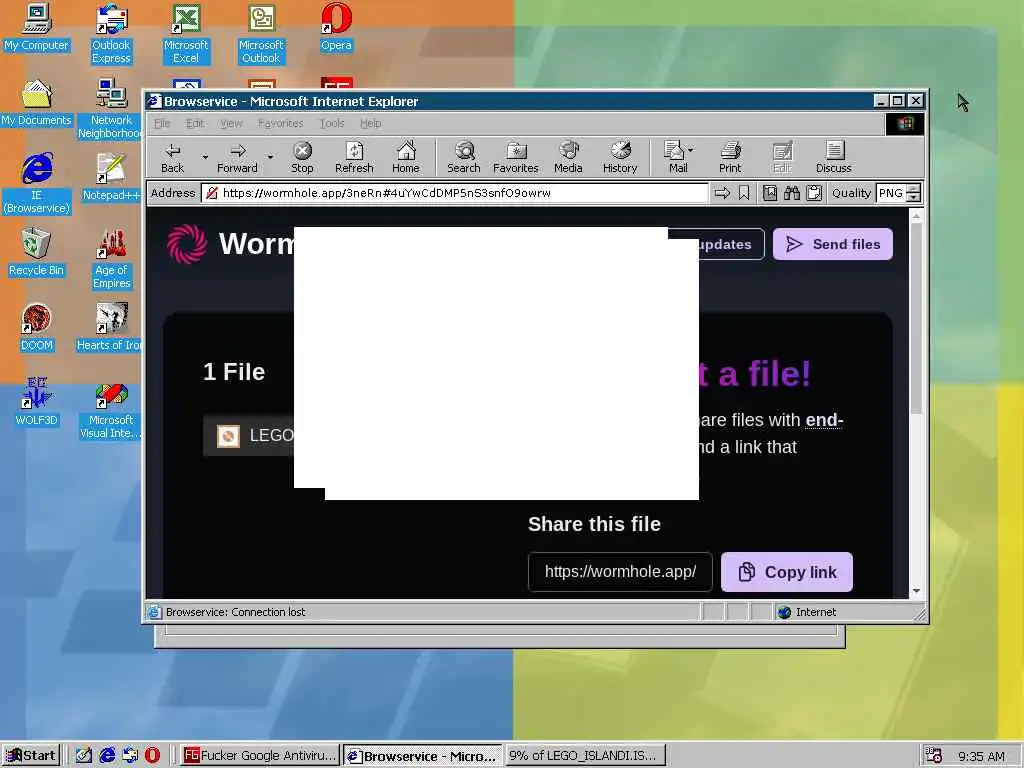
Task: Click the Start button
Action: coord(31,756)
